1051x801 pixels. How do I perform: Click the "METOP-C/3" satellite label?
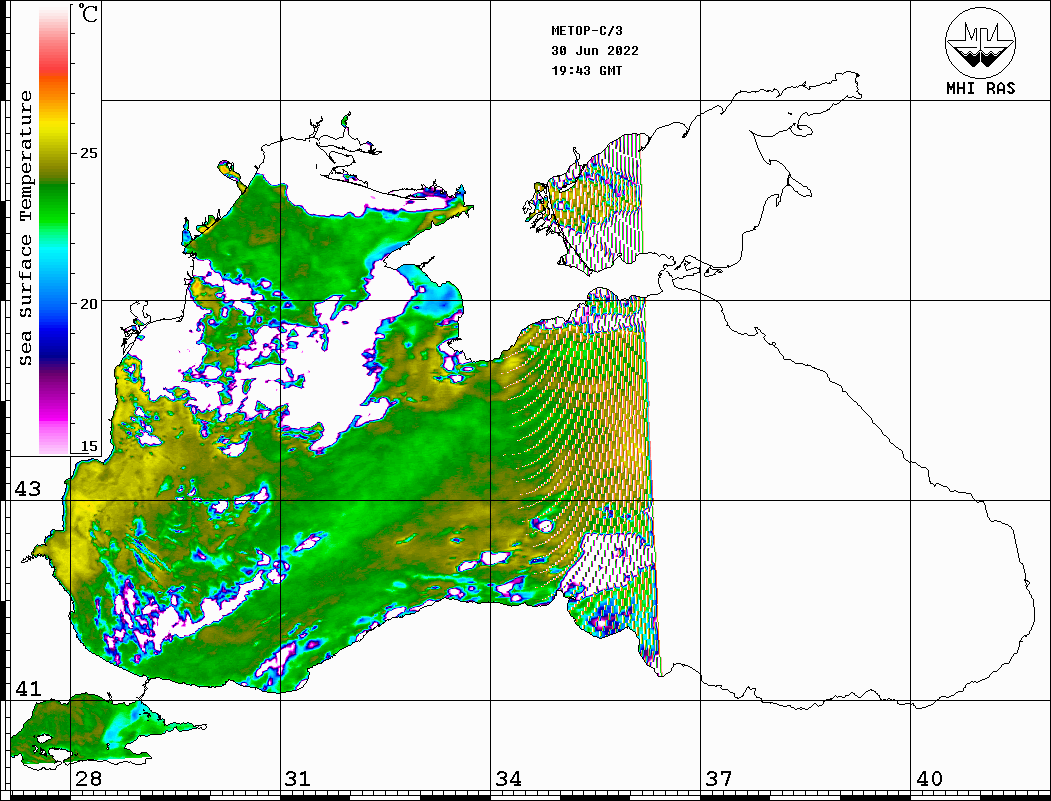(587, 31)
